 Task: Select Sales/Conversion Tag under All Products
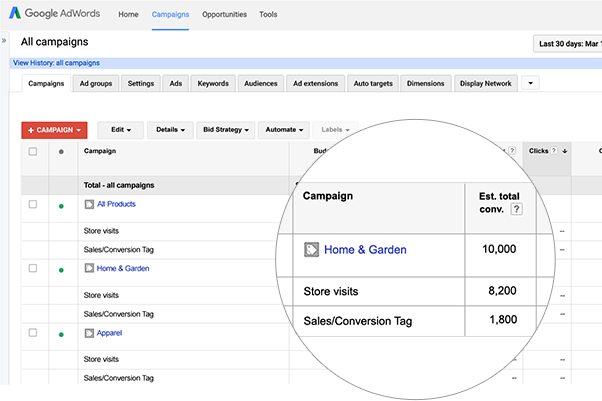pyautogui.click(x=119, y=250)
